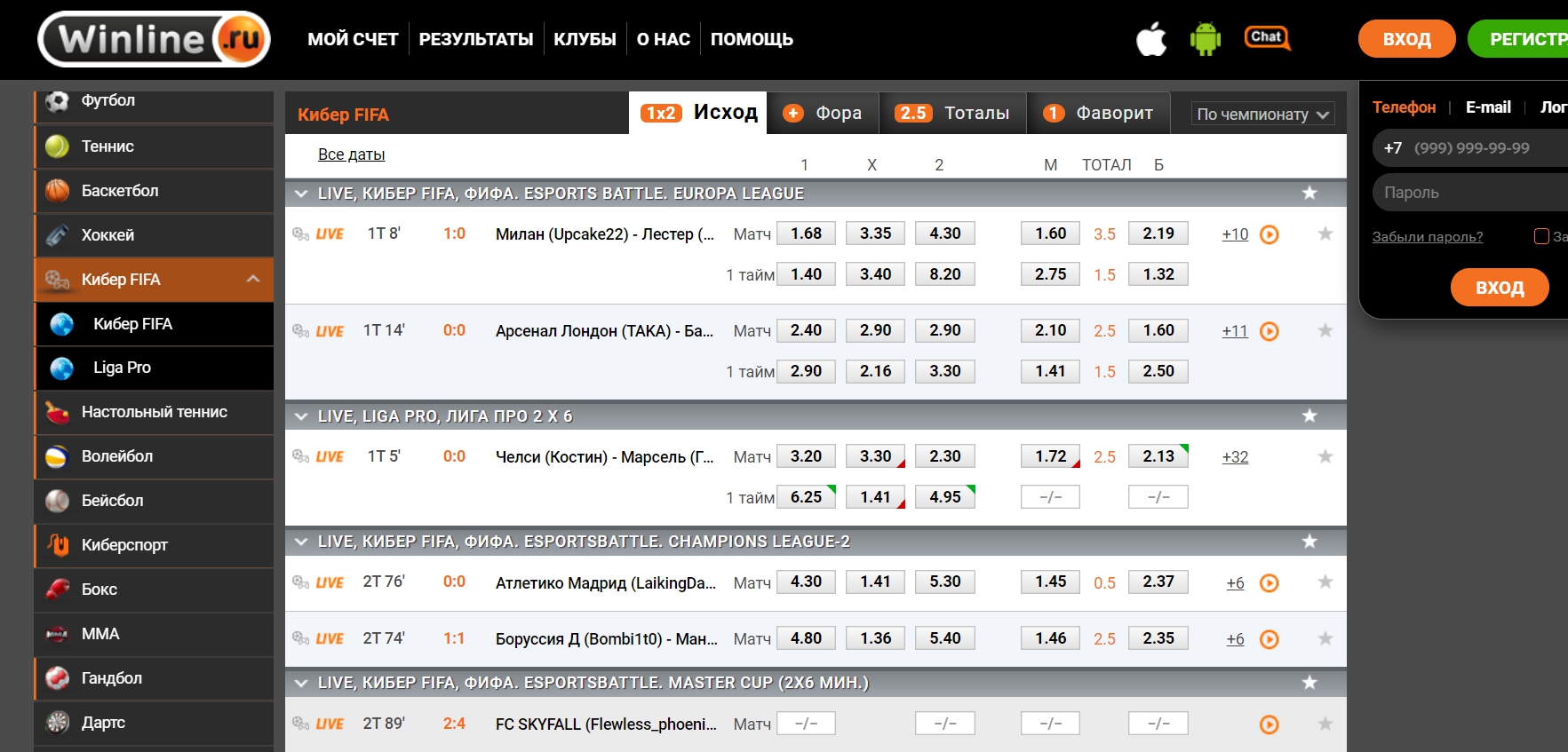Viewport: 1568px width, 752px height.
Task: Tick the checkbox beside forgot password
Action: (1541, 236)
